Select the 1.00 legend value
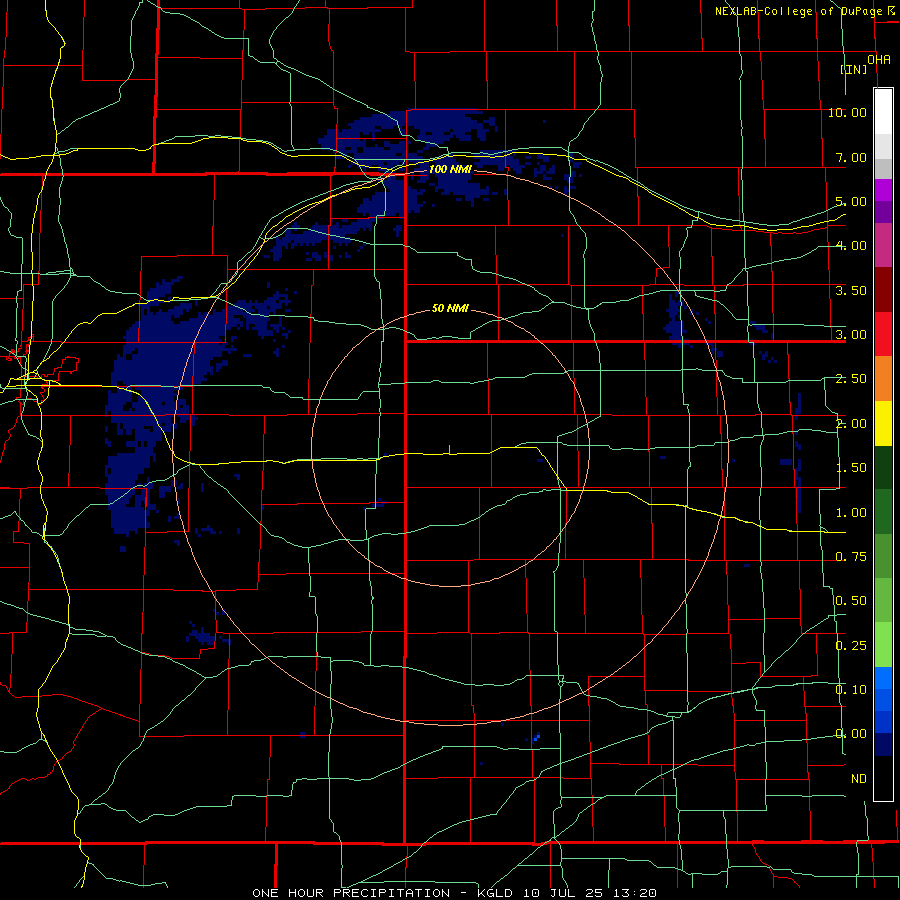This screenshot has height=900, width=900. [x=851, y=513]
